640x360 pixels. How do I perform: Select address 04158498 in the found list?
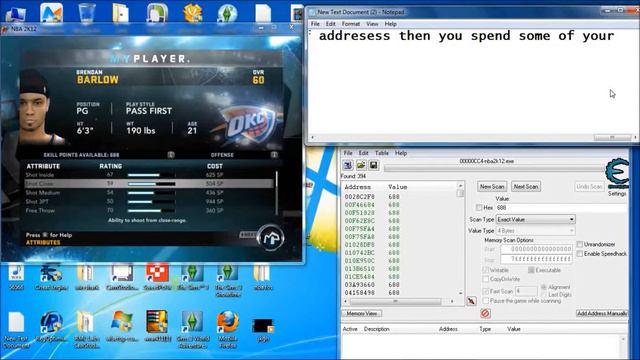372,293
